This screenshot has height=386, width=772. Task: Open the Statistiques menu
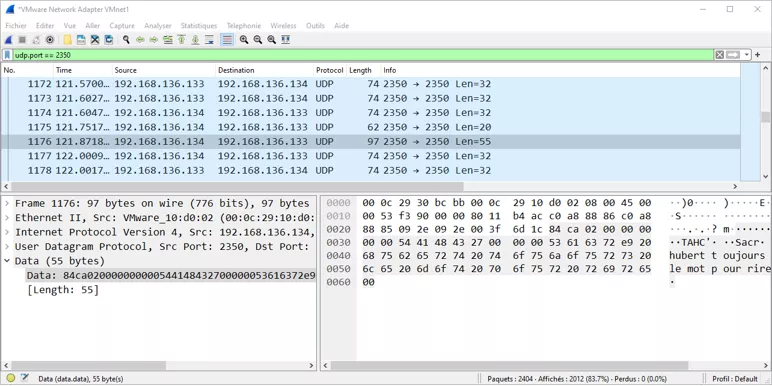(199, 26)
